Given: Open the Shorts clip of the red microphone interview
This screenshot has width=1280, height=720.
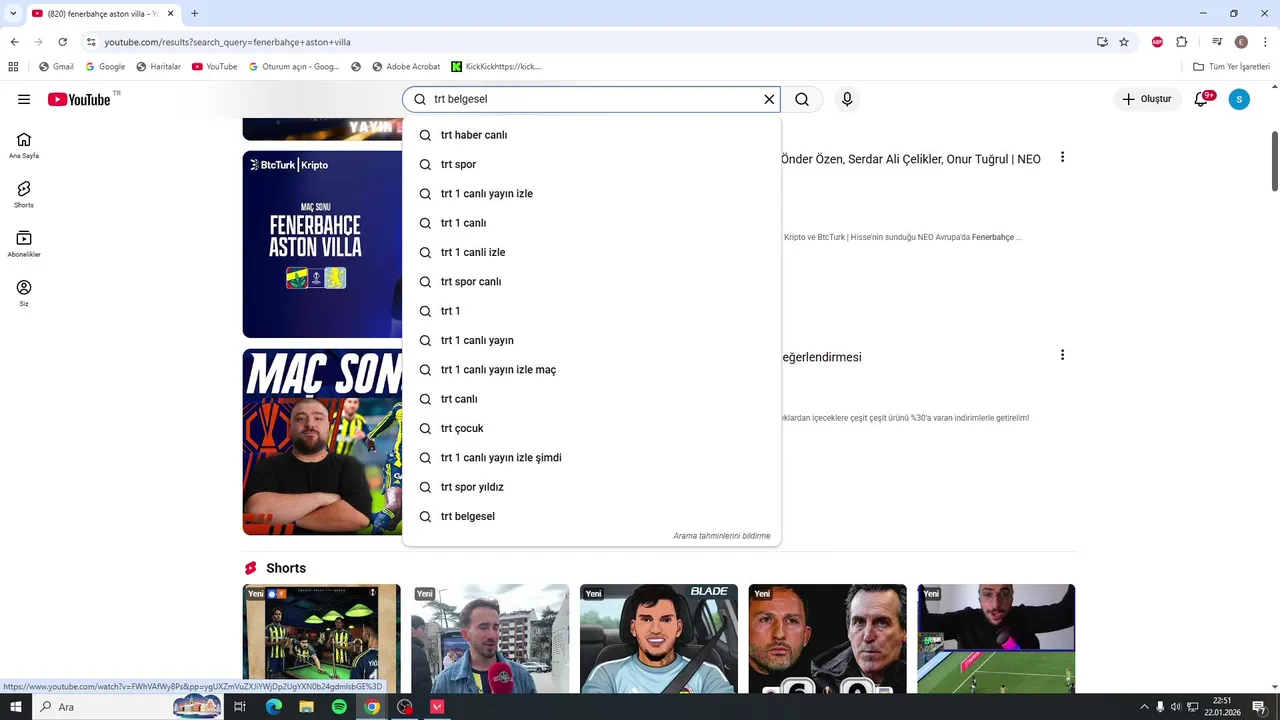Looking at the screenshot, I should pos(490,639).
